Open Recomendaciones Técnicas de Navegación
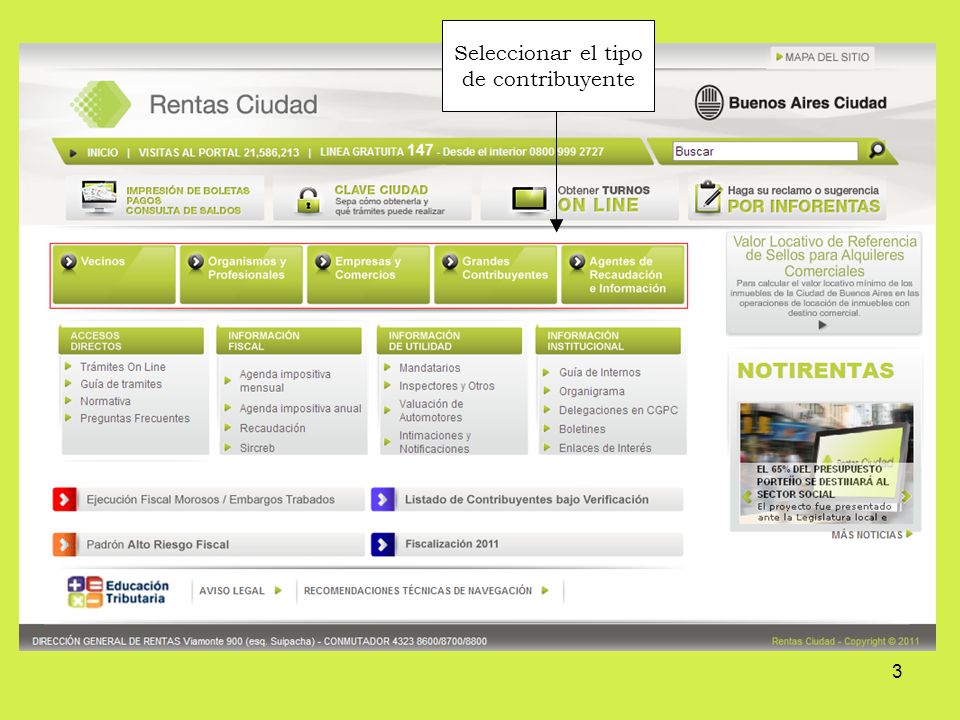 (418, 591)
